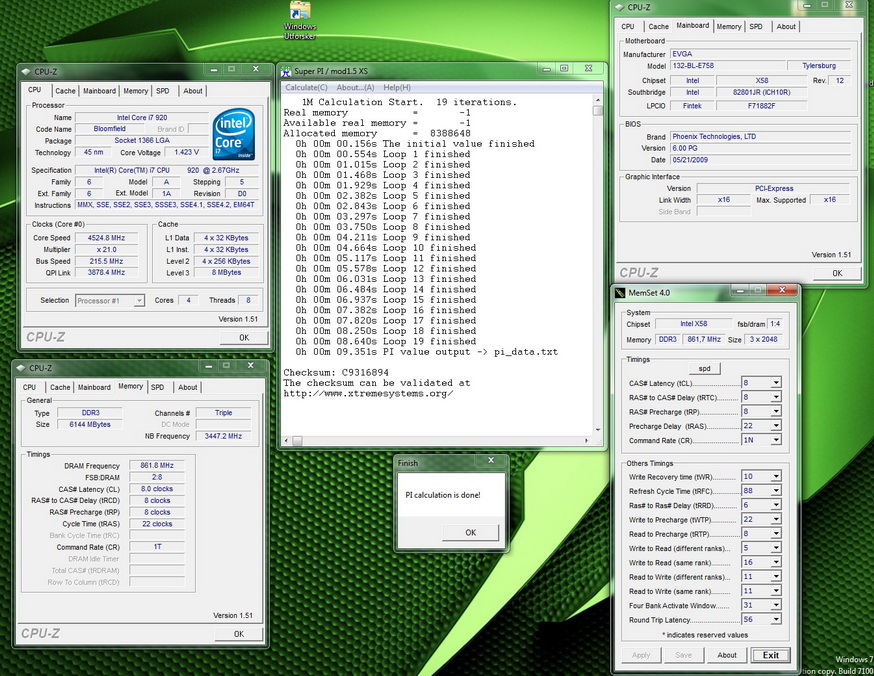
Task: Click the title icon of CPU-Z CPU window
Action: coord(26,71)
